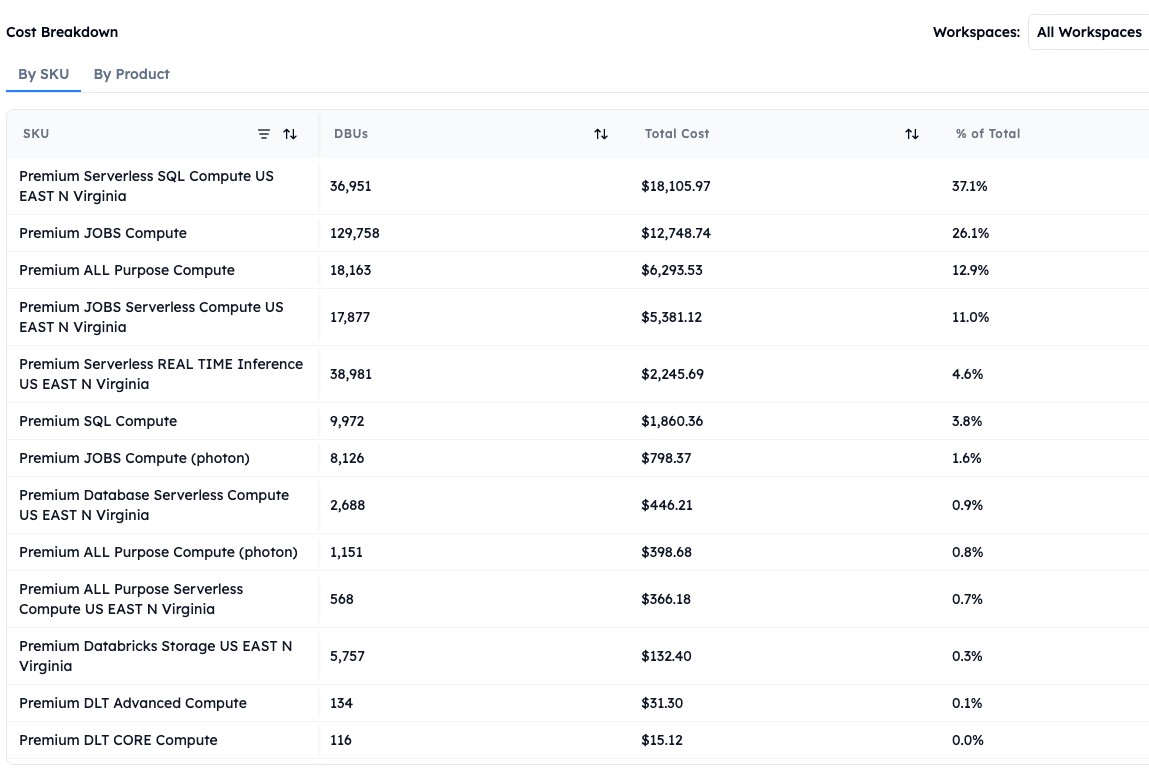Click the 3.8% of total value
The height and width of the screenshot is (777, 1149).
(x=967, y=421)
